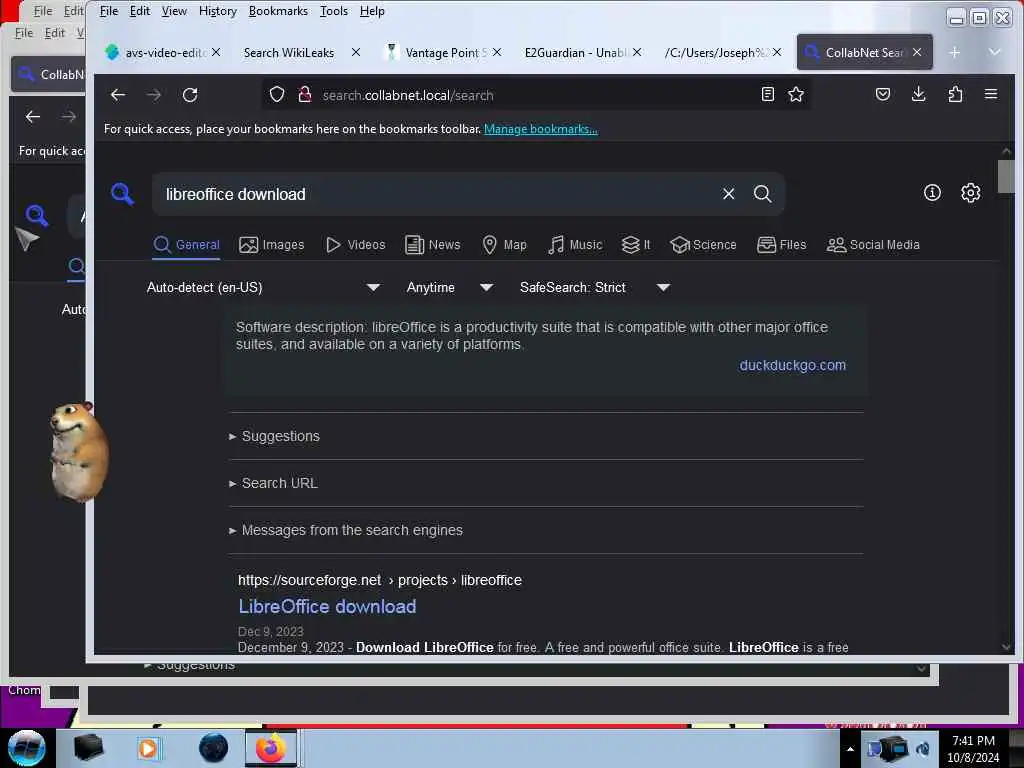List all tabs using the chevron
This screenshot has width=1024, height=768.
pyautogui.click(x=995, y=52)
